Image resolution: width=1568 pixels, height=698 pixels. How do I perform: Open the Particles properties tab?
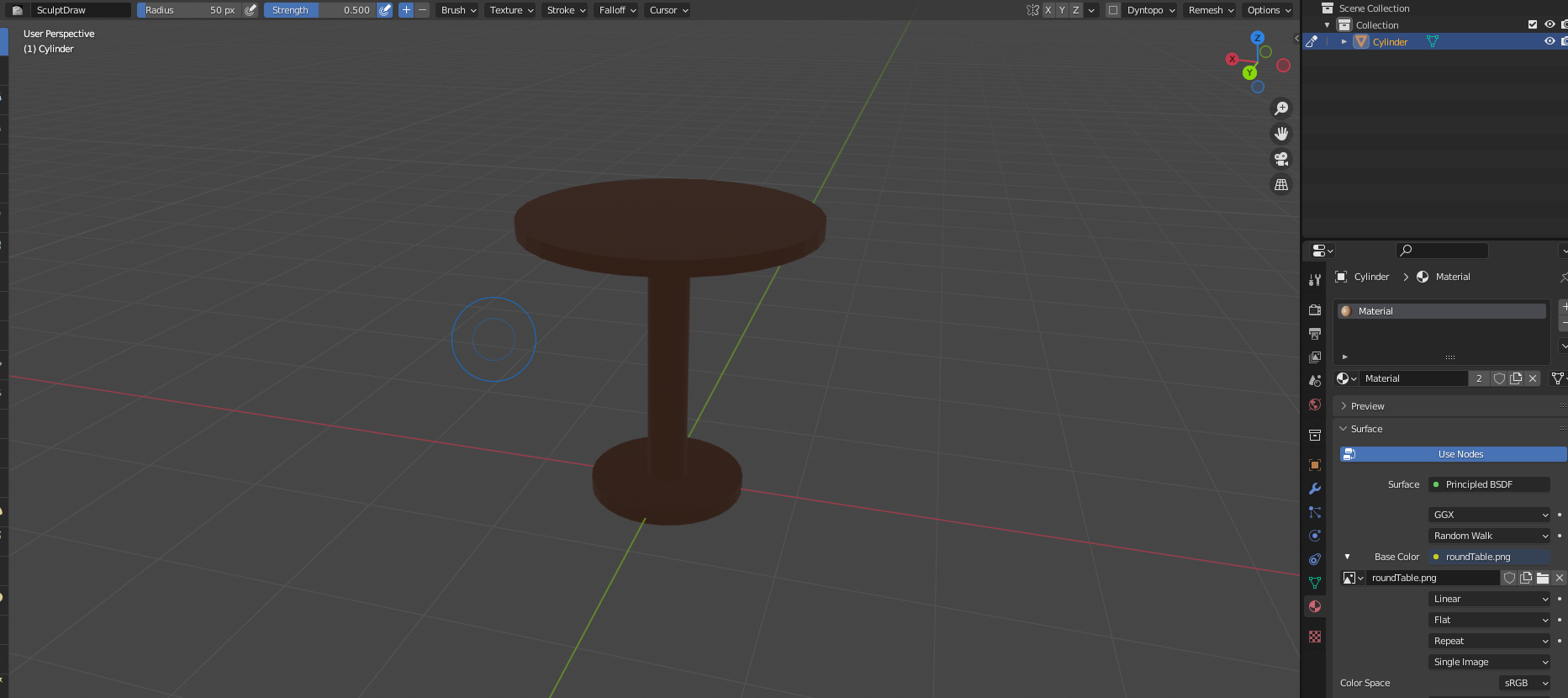[1315, 512]
